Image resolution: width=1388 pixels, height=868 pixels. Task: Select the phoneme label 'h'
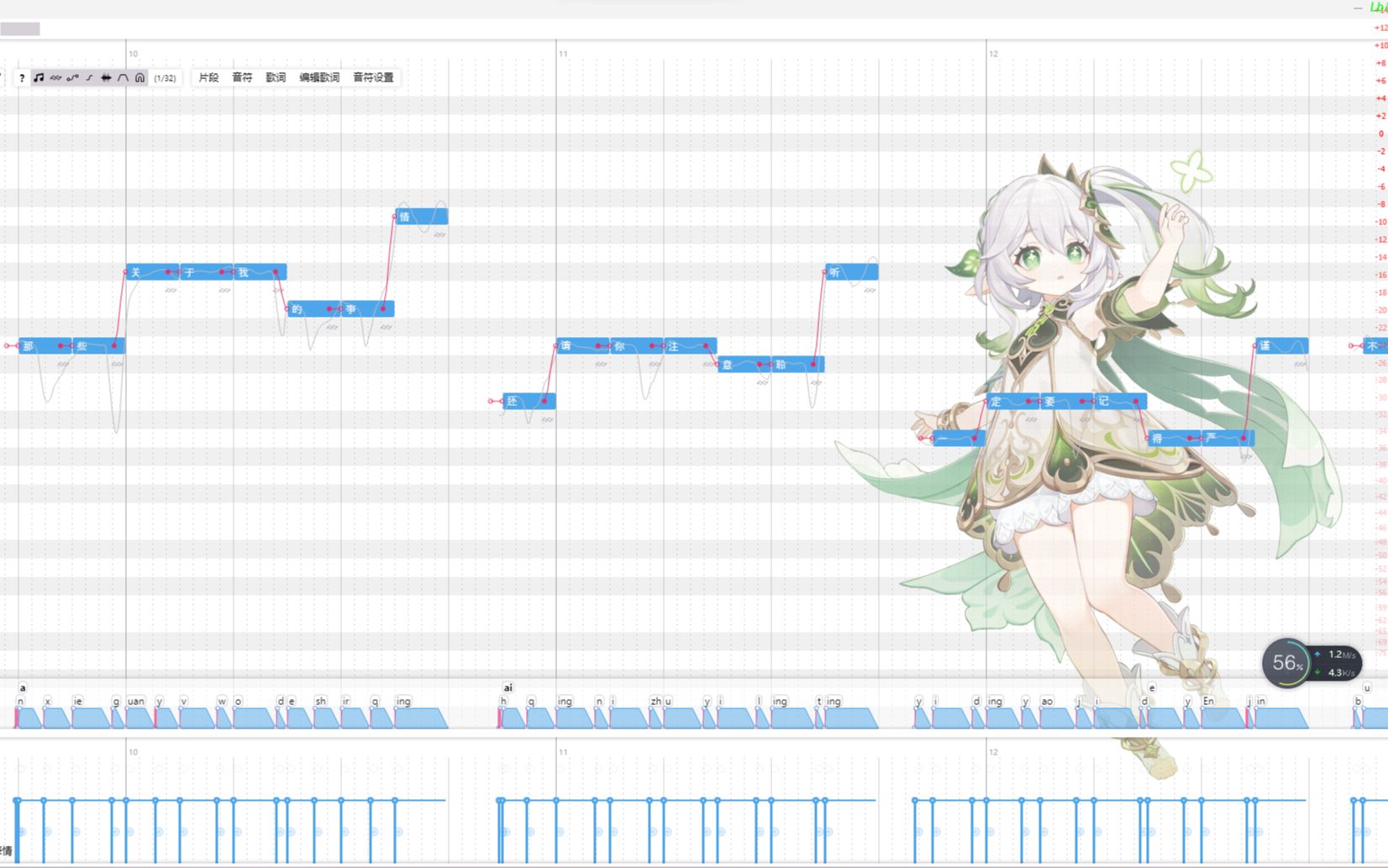click(503, 701)
